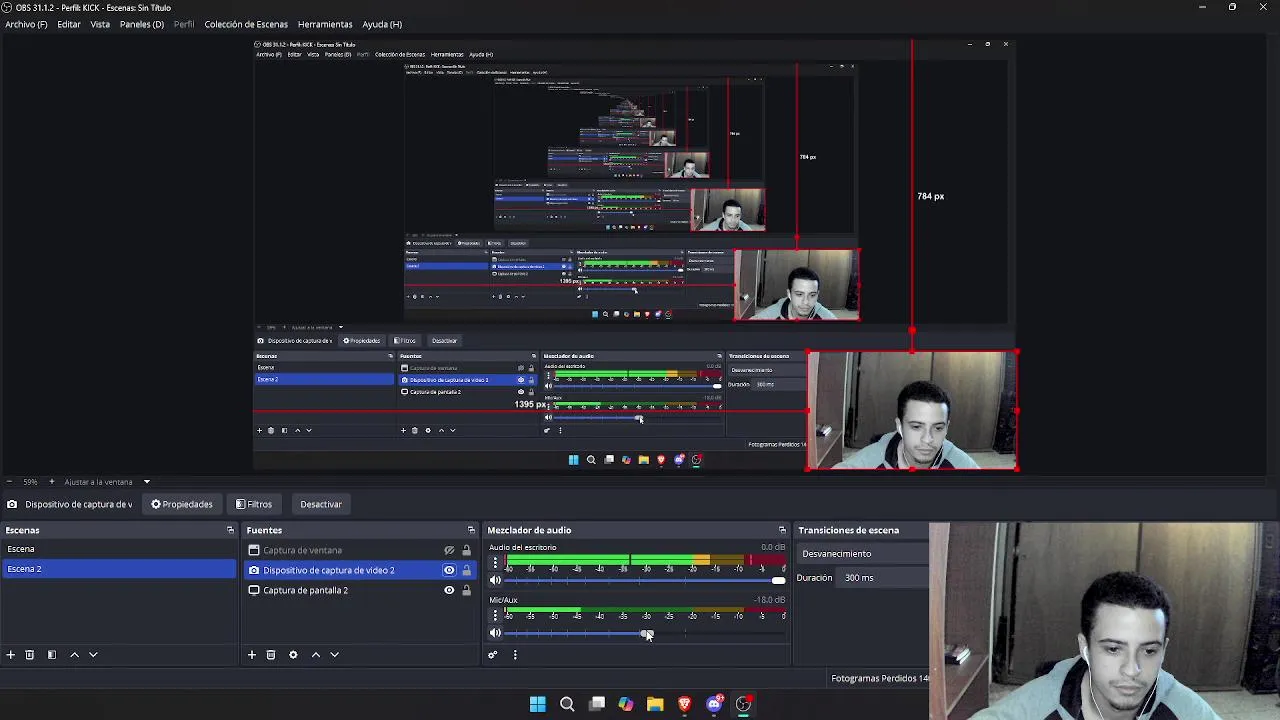The image size is (1280, 720).
Task: Add a new scene with the plus icon
Action: pyautogui.click(x=11, y=655)
